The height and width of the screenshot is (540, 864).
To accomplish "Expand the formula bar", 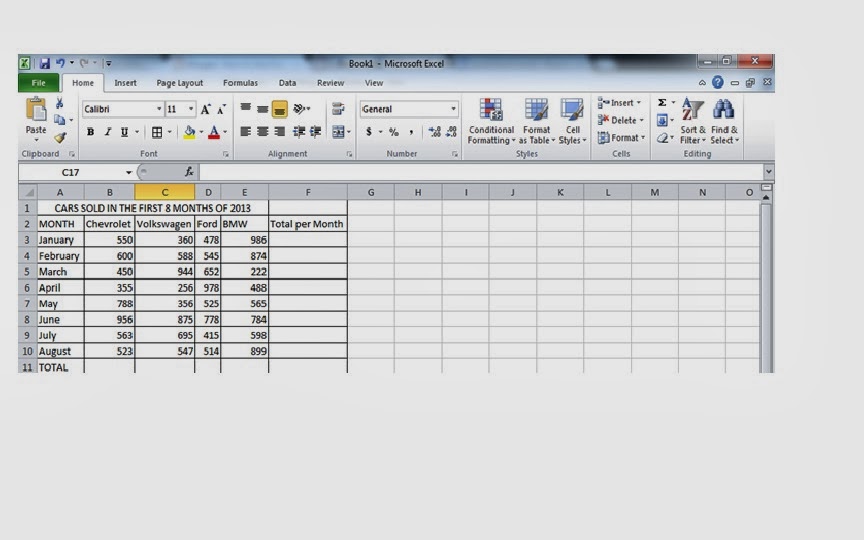I will coord(768,172).
